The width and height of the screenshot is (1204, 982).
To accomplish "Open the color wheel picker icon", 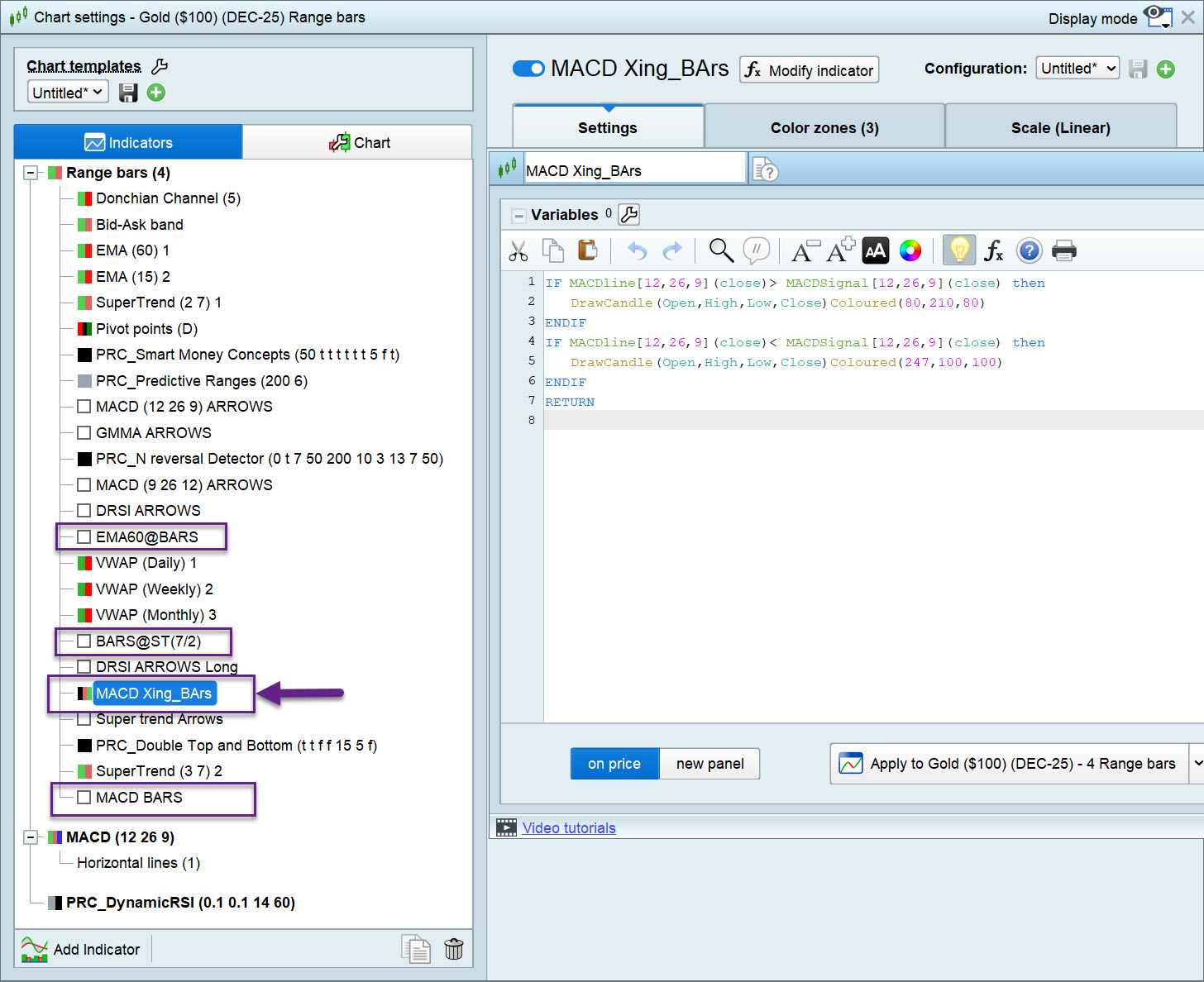I will click(x=910, y=250).
